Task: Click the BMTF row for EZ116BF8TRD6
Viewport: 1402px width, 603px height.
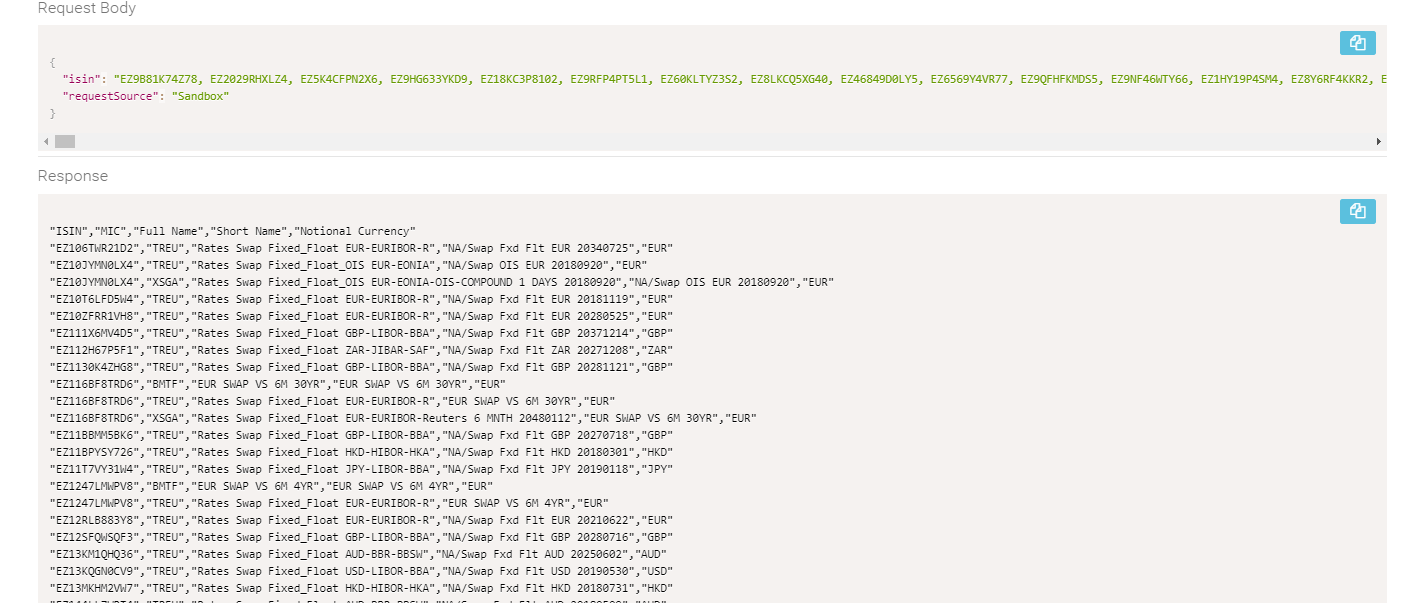Action: pyautogui.click(x=277, y=384)
